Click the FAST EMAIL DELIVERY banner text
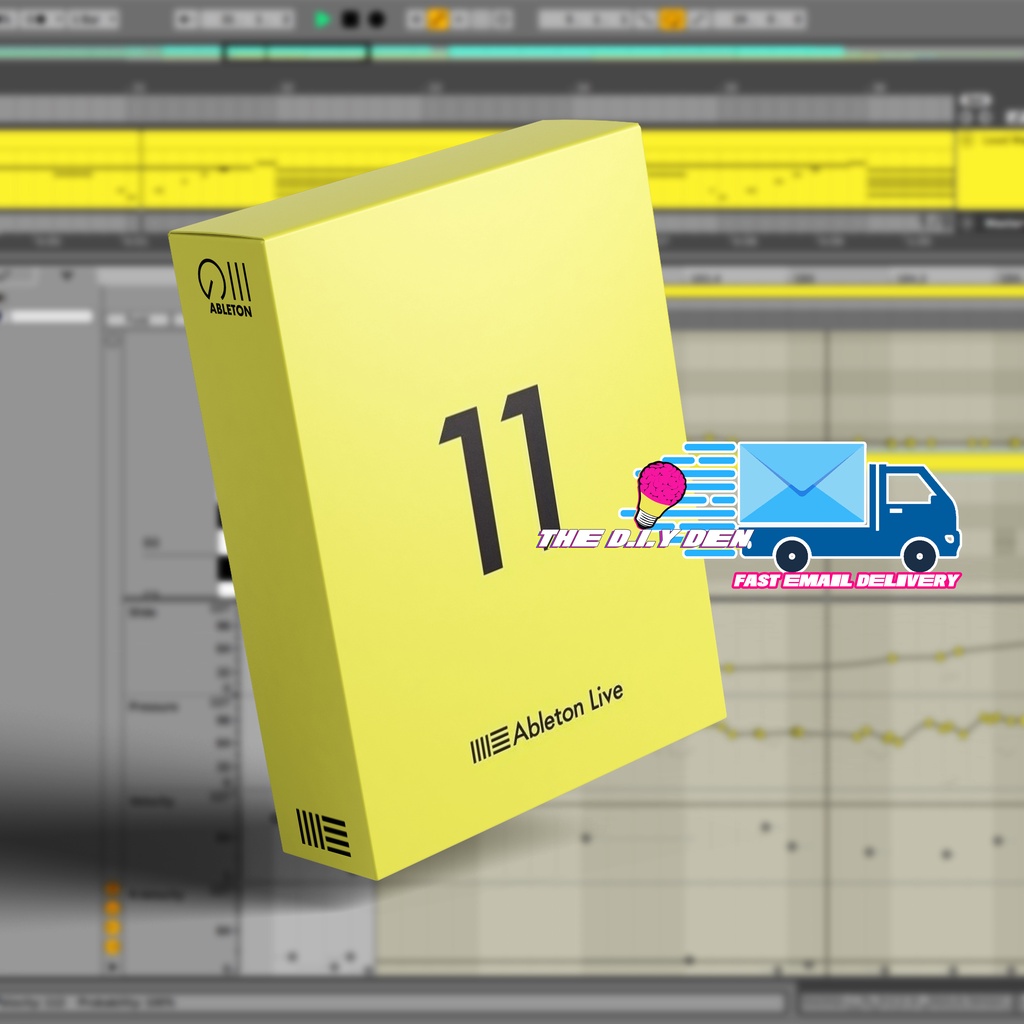The height and width of the screenshot is (1024, 1024). pyautogui.click(x=845, y=577)
